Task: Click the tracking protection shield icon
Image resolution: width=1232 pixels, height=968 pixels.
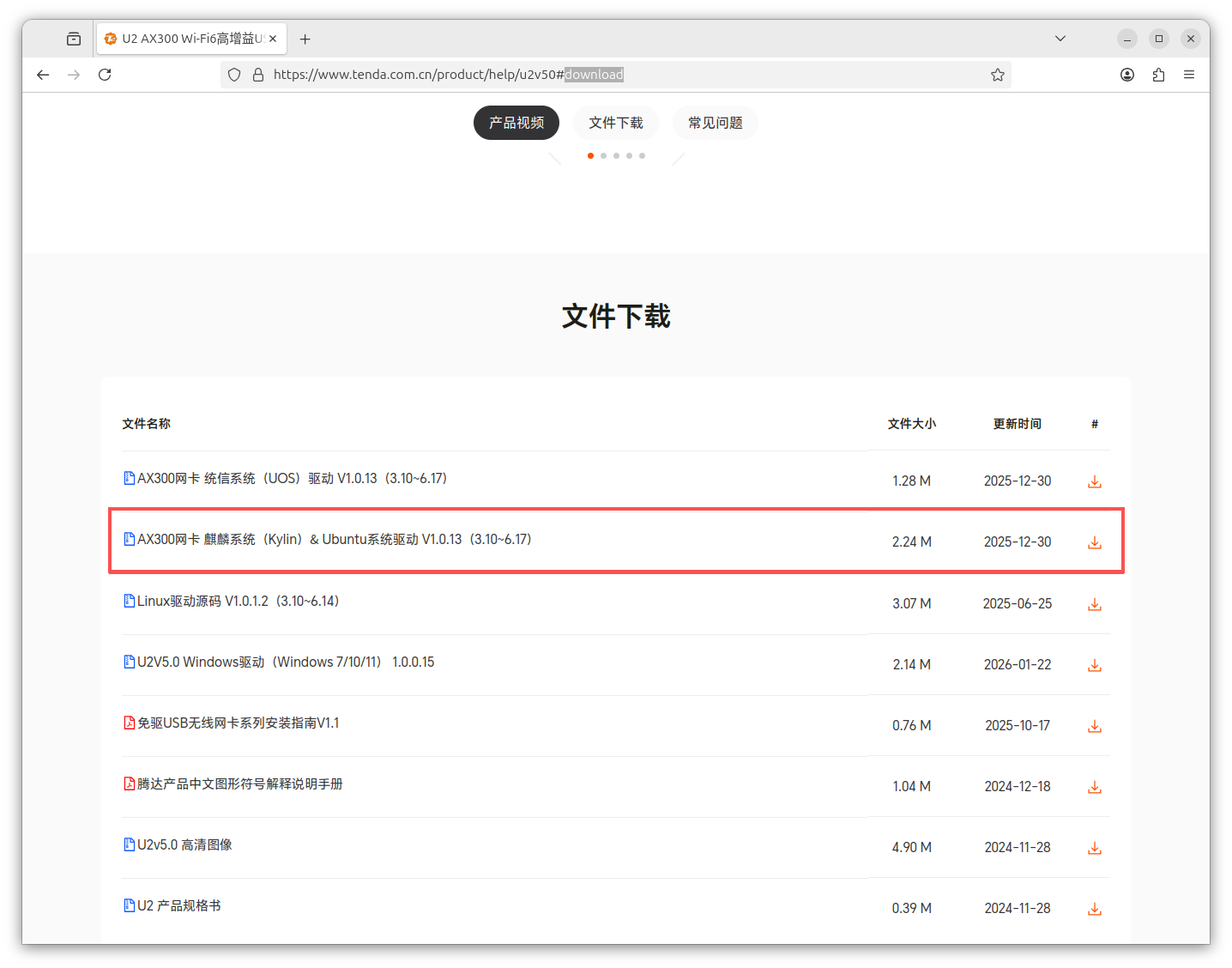Action: tap(233, 75)
